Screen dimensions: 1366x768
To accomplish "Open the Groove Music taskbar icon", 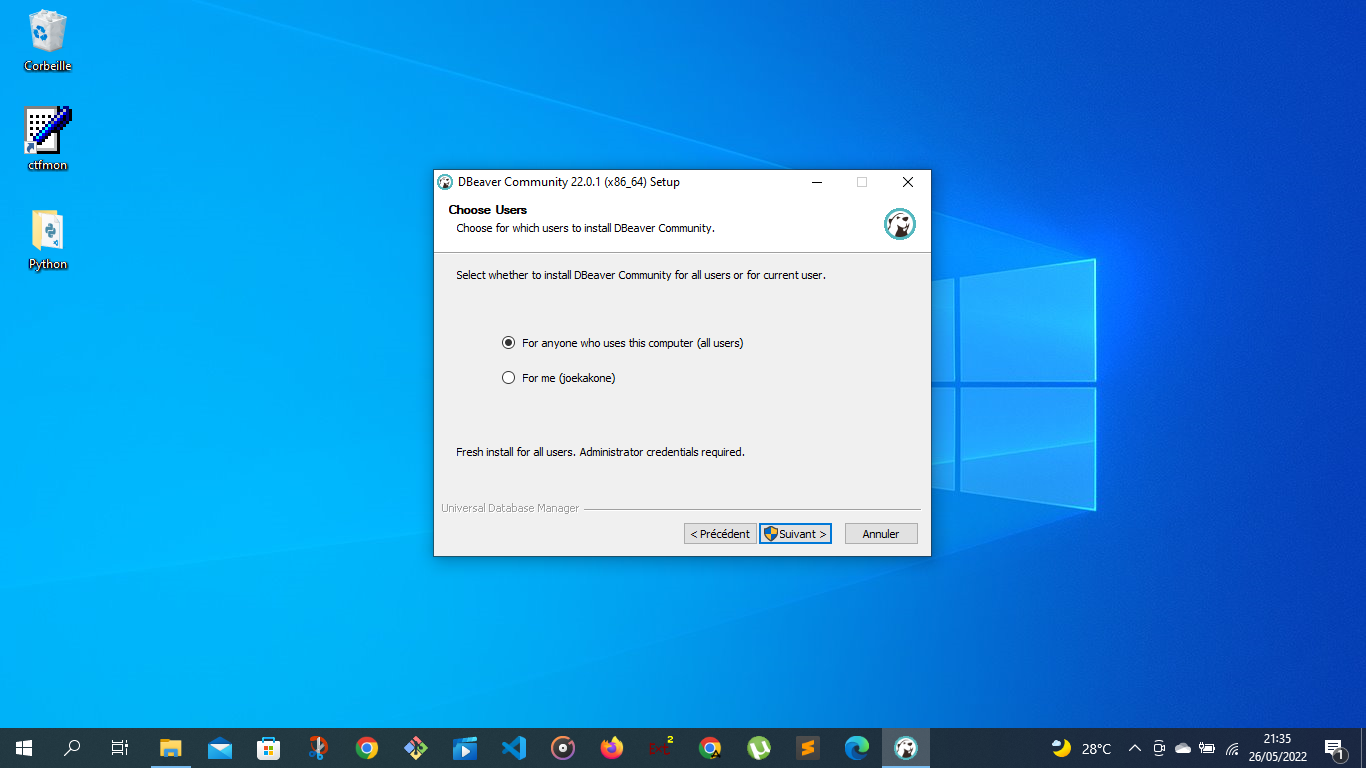I will (x=563, y=748).
